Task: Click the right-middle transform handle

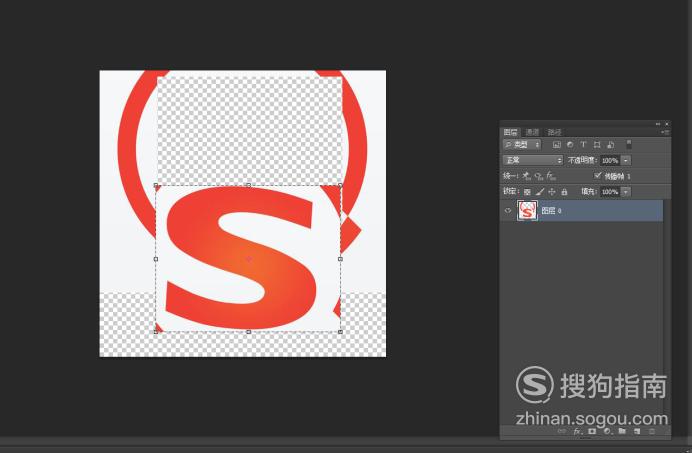Action: pyautogui.click(x=340, y=259)
